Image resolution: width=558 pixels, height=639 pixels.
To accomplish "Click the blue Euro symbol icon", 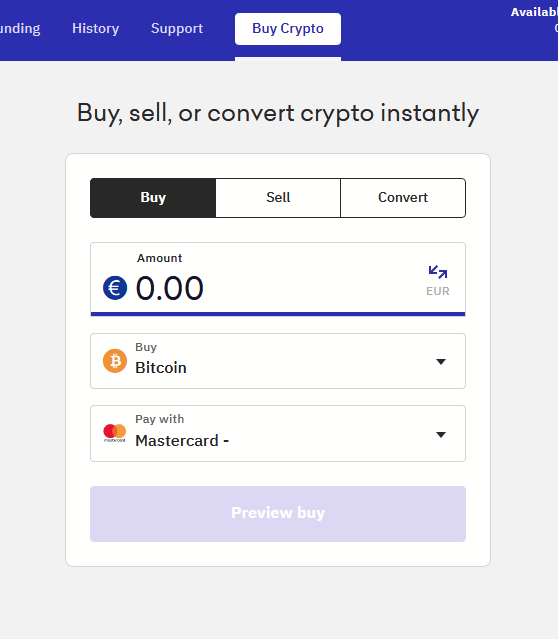I will (115, 288).
